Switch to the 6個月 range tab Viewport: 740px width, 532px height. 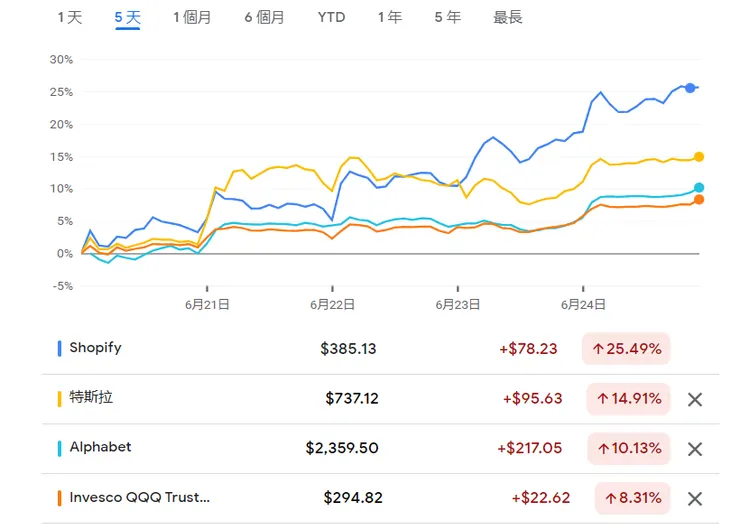click(x=264, y=18)
